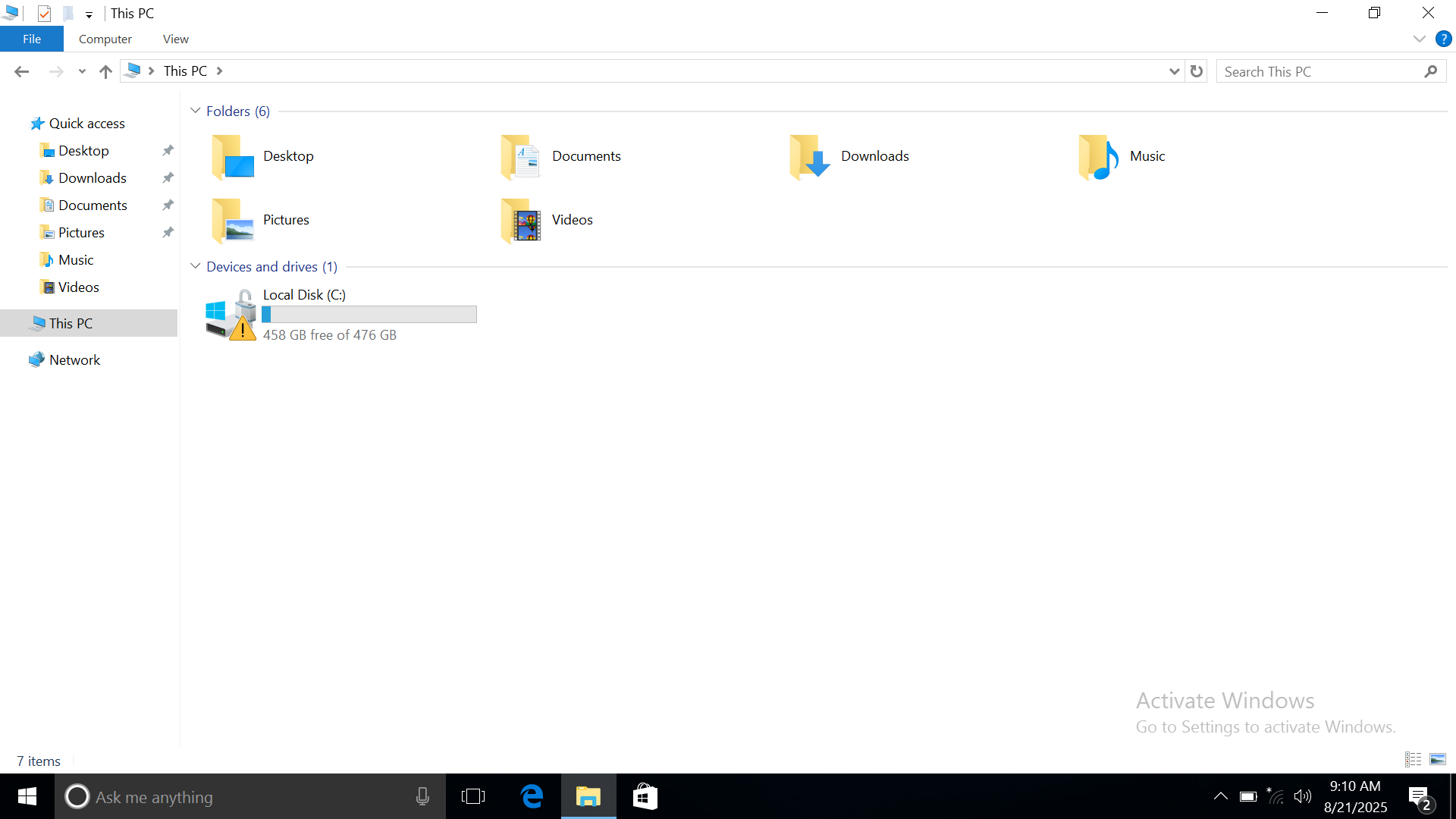Open the File menu
1456x819 pixels.
point(32,39)
